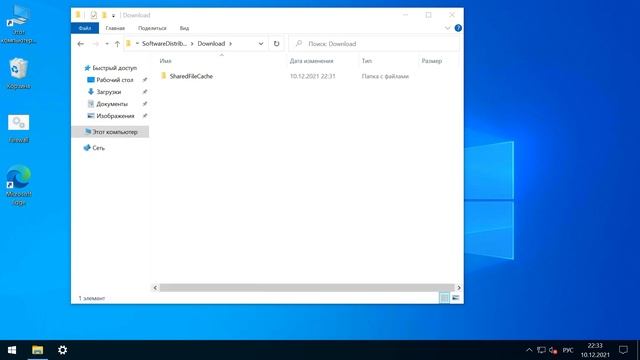The image size is (640, 360).
Task: Sort by Дата изменения column header
Action: [311, 61]
